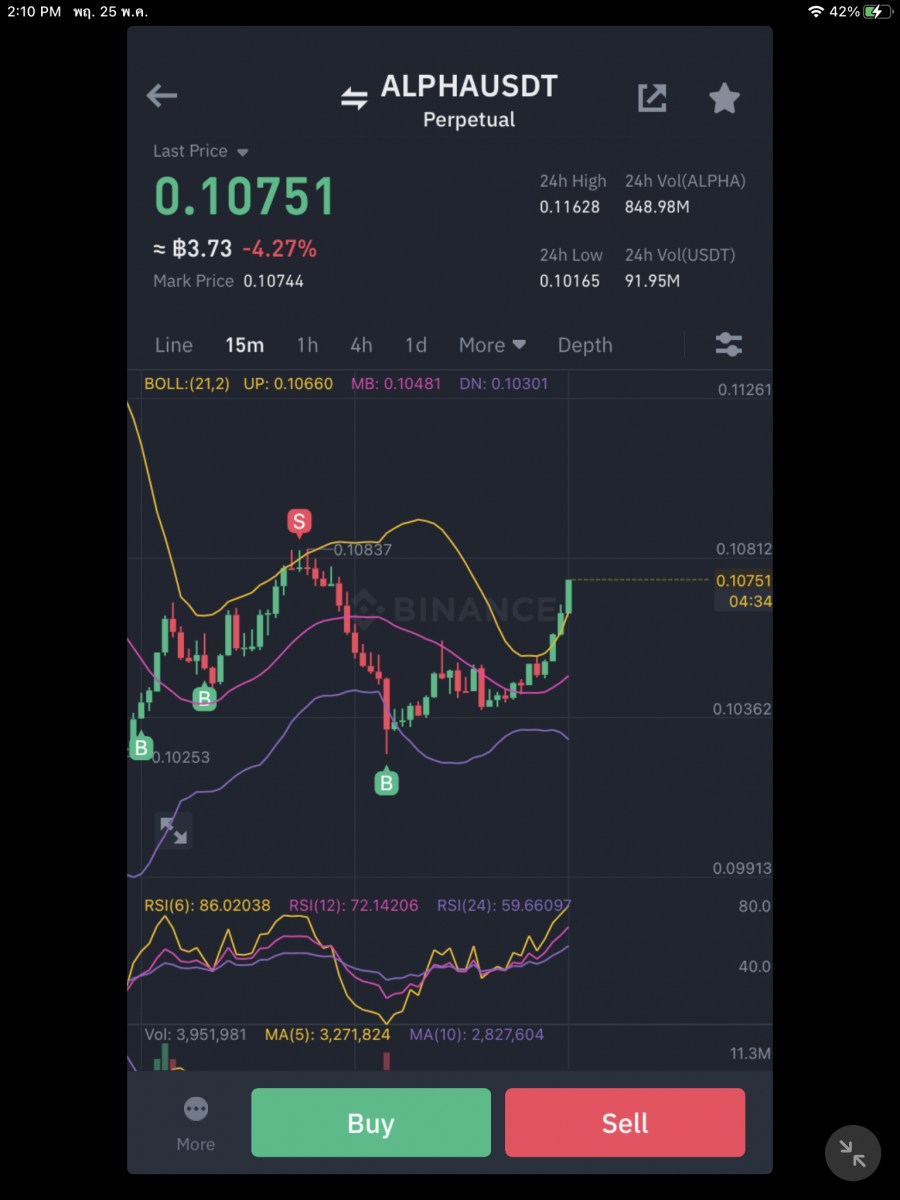This screenshot has height=1200, width=900.
Task: Tap the RSI(12): 72.14206 value
Action: 354,905
